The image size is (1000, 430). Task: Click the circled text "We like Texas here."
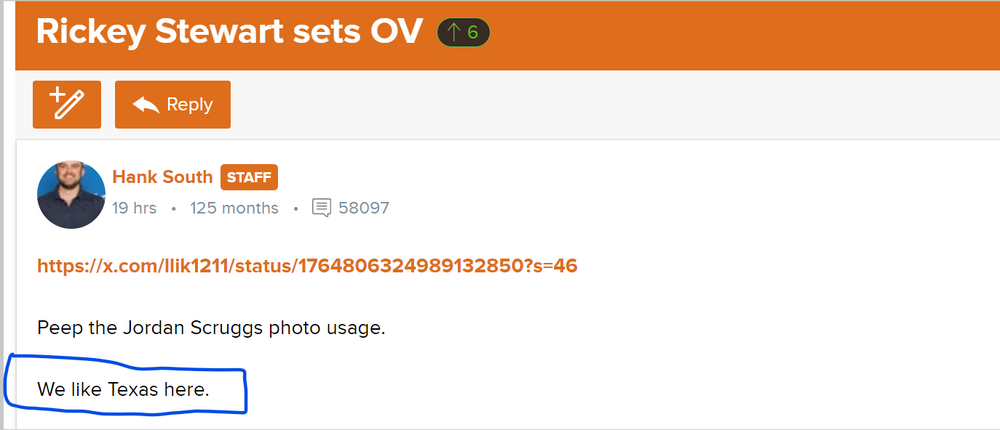[124, 389]
